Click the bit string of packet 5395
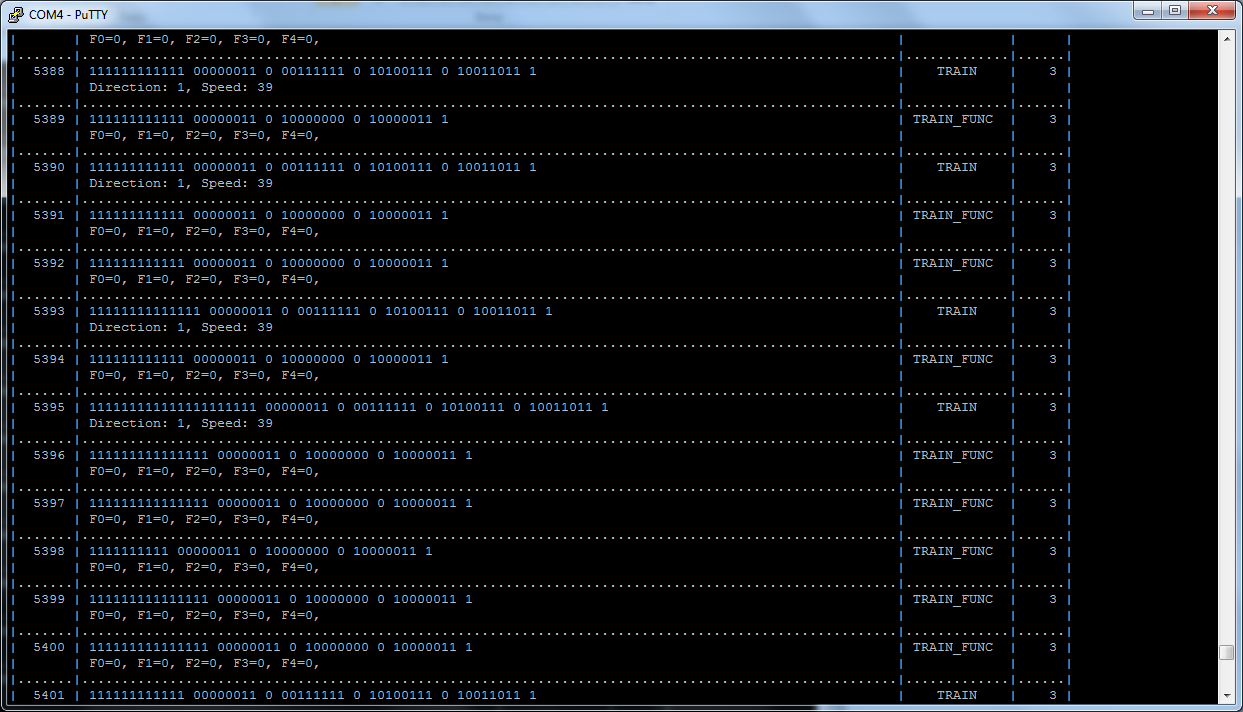 (348, 408)
